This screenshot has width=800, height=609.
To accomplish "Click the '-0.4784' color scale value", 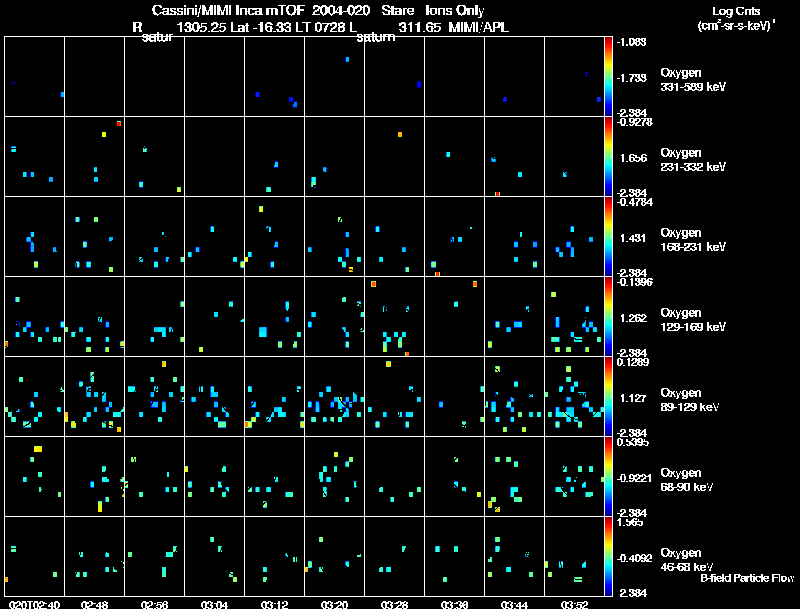I will click(635, 202).
